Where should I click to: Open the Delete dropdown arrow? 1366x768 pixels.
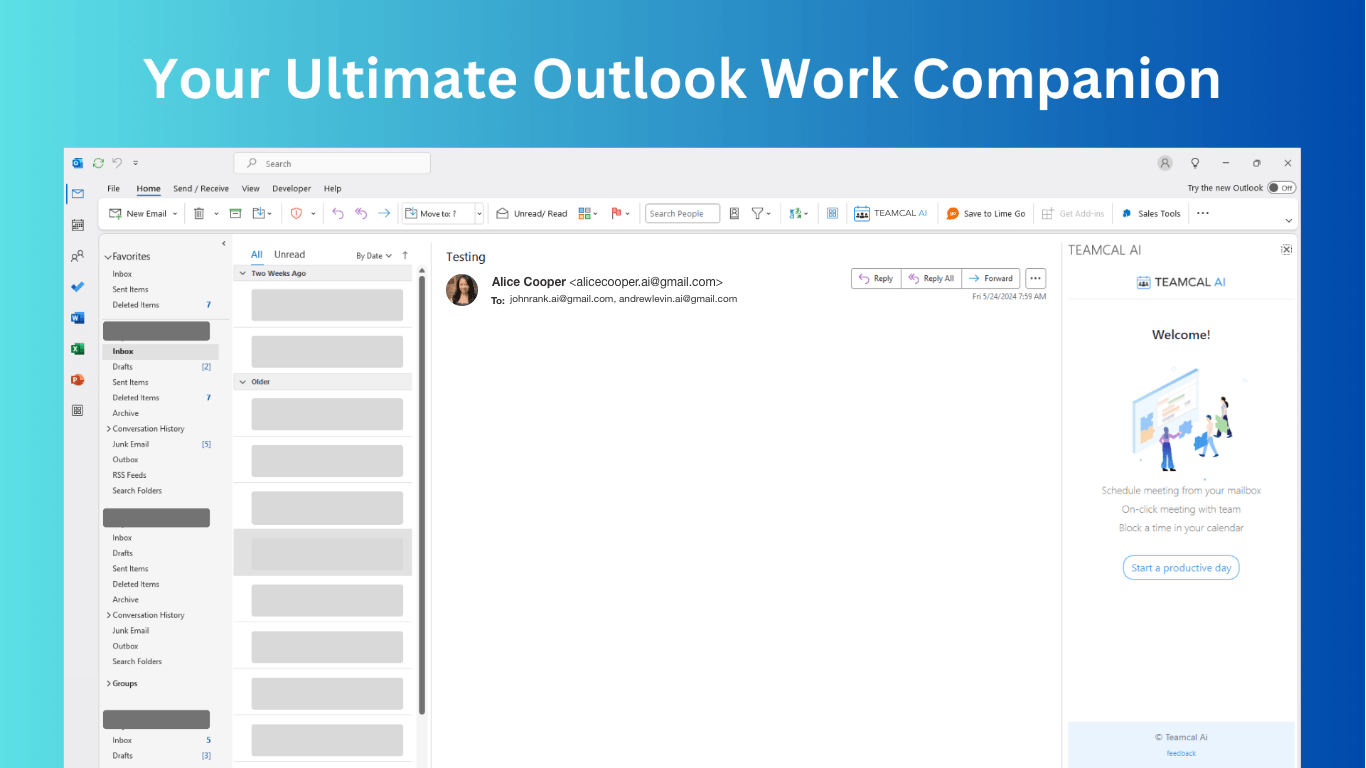coord(216,213)
